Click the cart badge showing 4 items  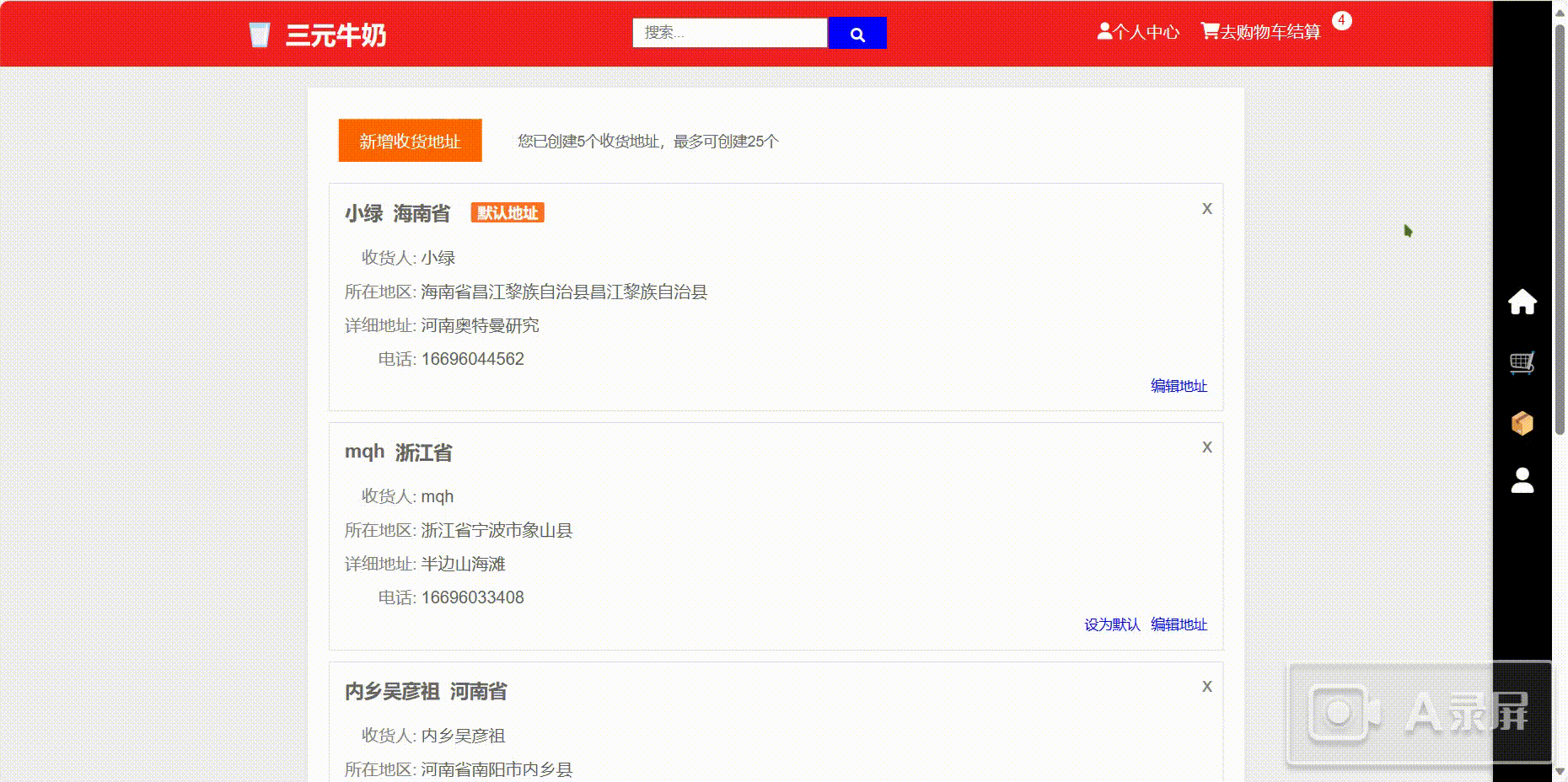point(1341,20)
